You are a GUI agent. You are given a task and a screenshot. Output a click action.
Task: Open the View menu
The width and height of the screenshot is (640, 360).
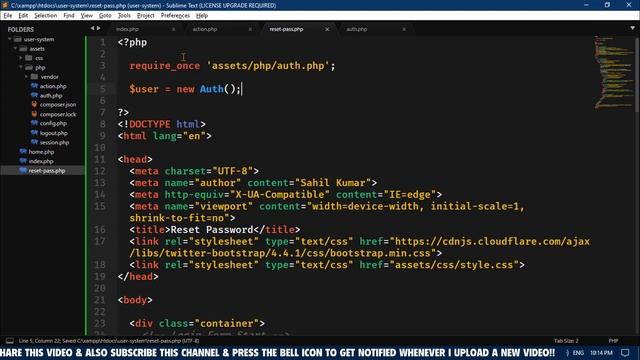click(x=87, y=16)
